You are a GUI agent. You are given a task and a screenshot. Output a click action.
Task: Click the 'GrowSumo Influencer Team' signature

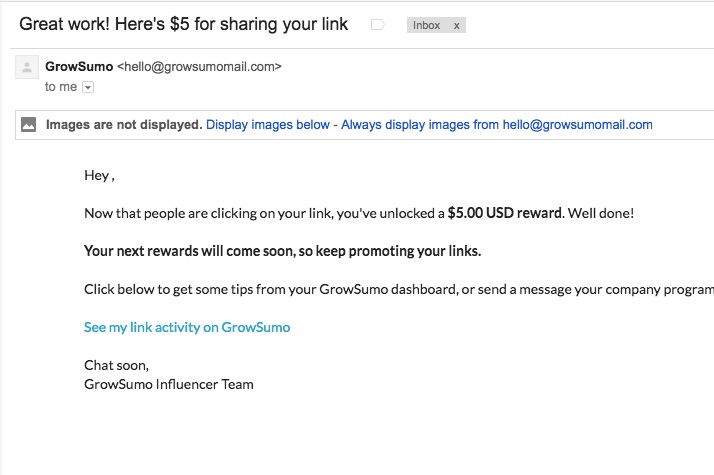(168, 384)
